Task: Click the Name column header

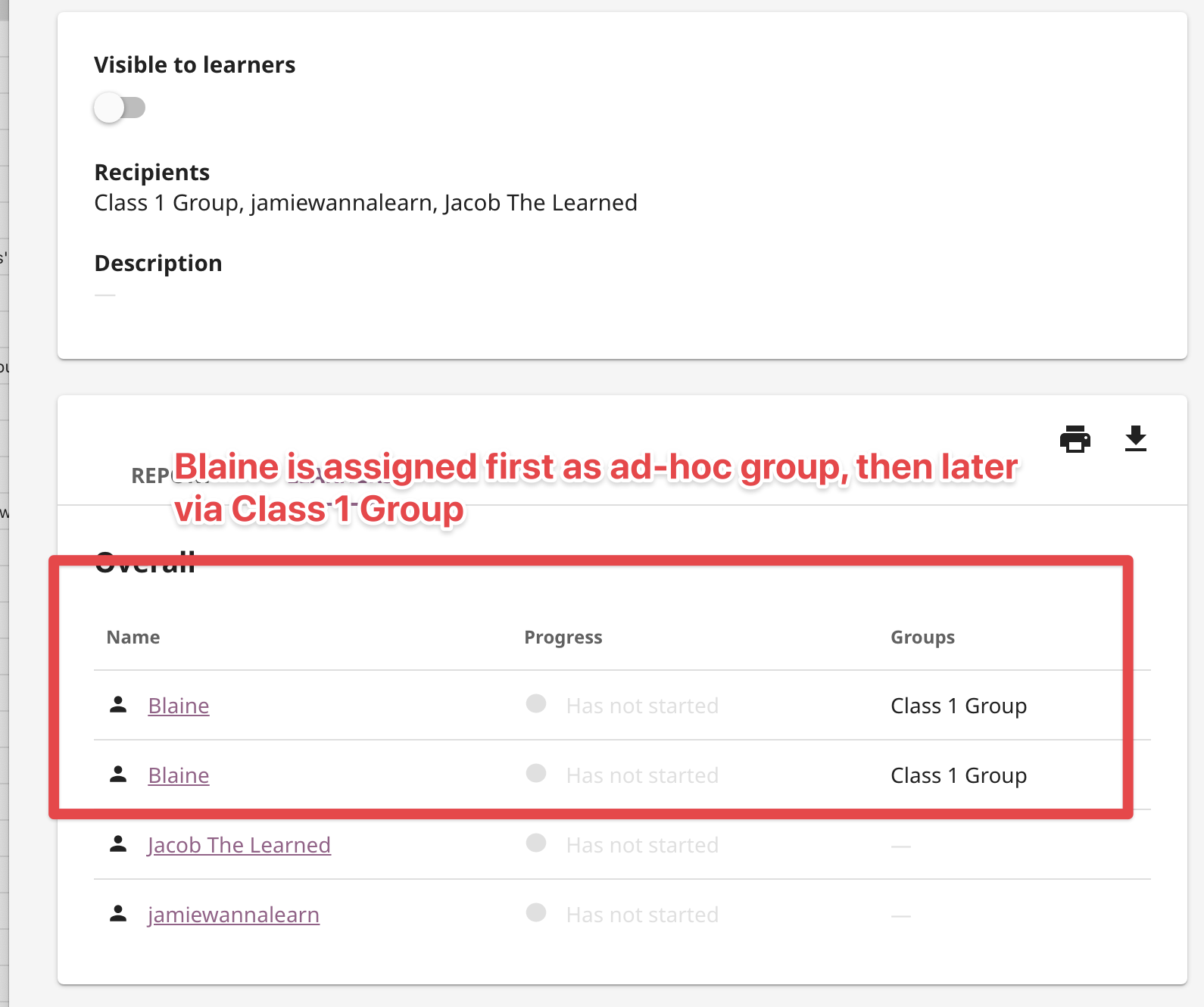Action: (x=133, y=638)
